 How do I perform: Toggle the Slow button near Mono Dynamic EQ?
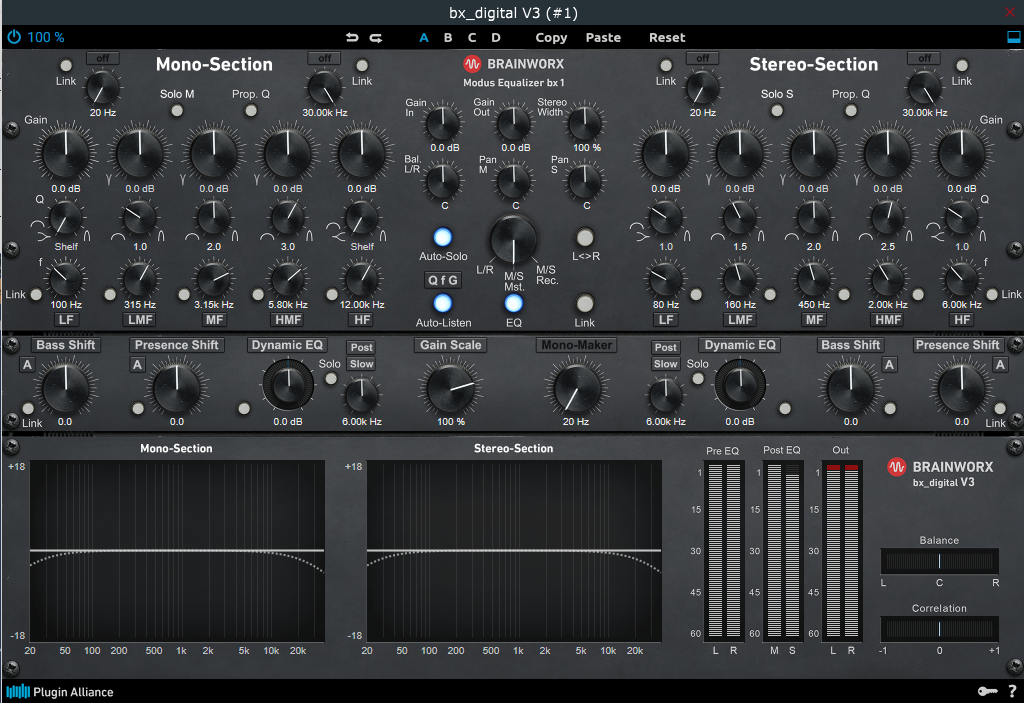[362, 364]
